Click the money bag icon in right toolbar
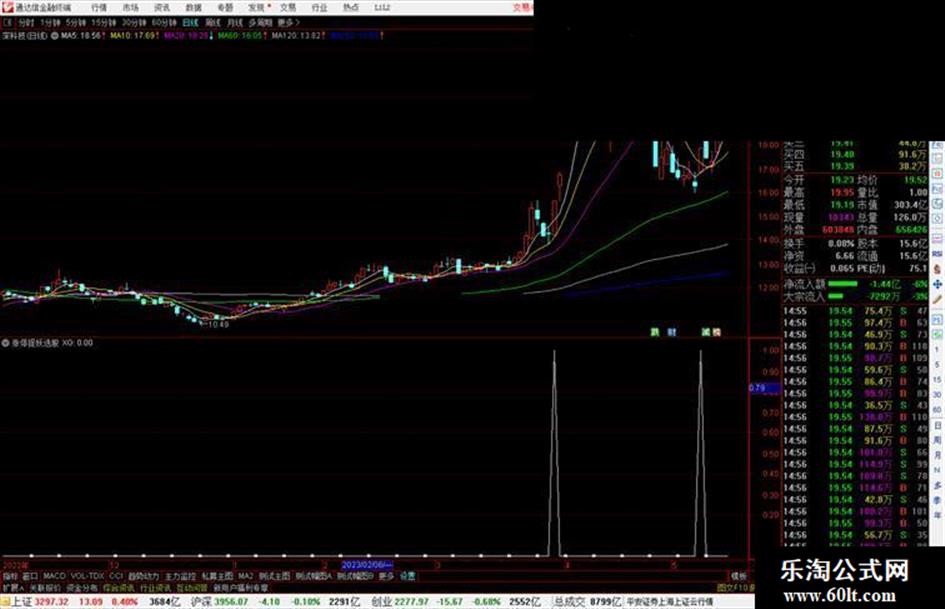 (937, 269)
